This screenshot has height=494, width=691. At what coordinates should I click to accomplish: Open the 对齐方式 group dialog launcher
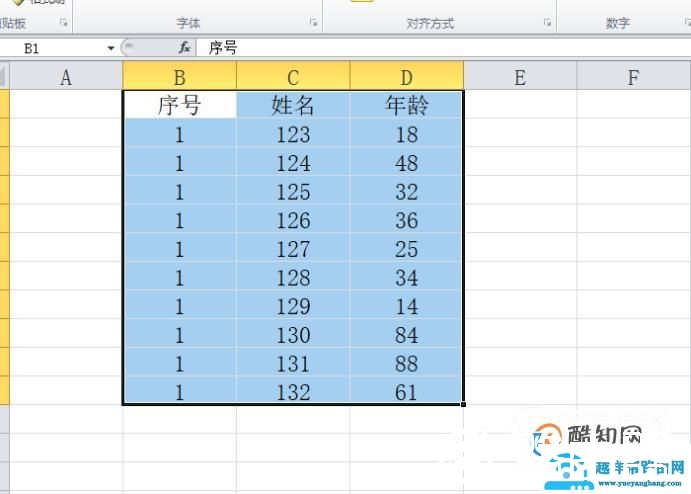tap(547, 22)
